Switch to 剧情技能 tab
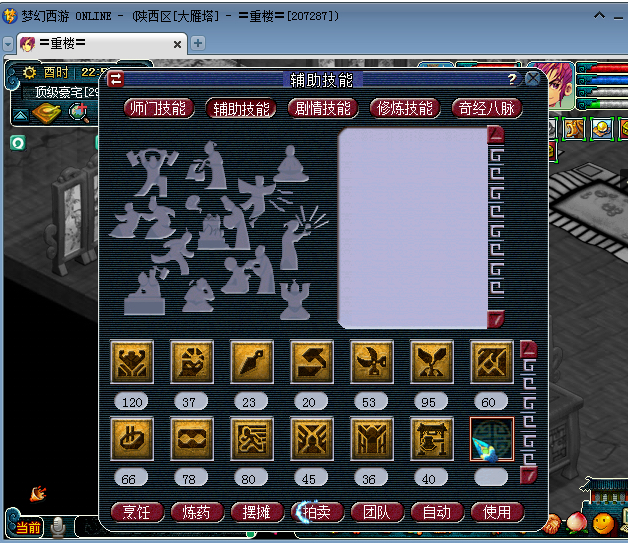 [323, 108]
